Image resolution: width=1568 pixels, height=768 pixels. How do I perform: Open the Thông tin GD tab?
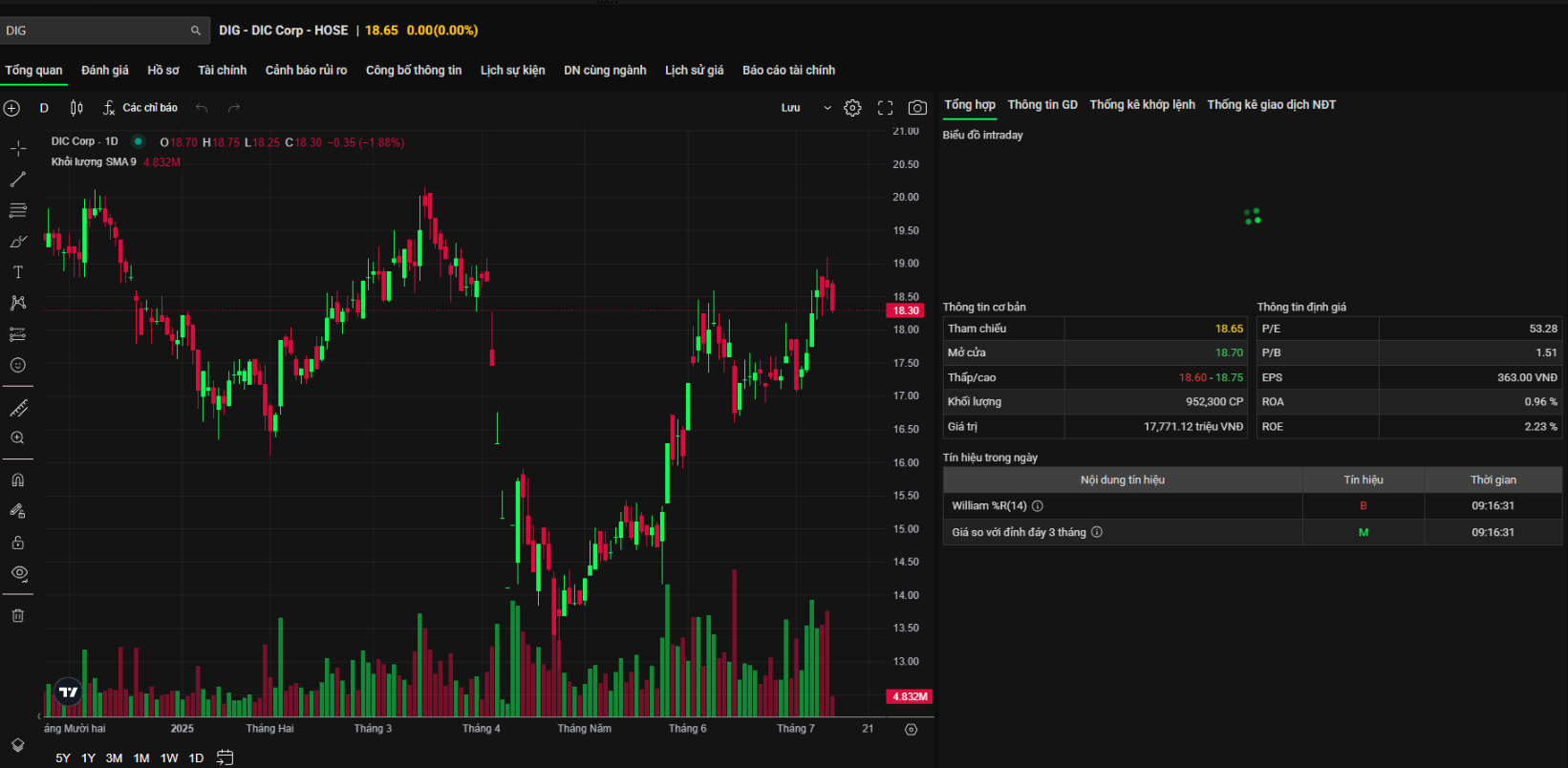coord(1042,105)
